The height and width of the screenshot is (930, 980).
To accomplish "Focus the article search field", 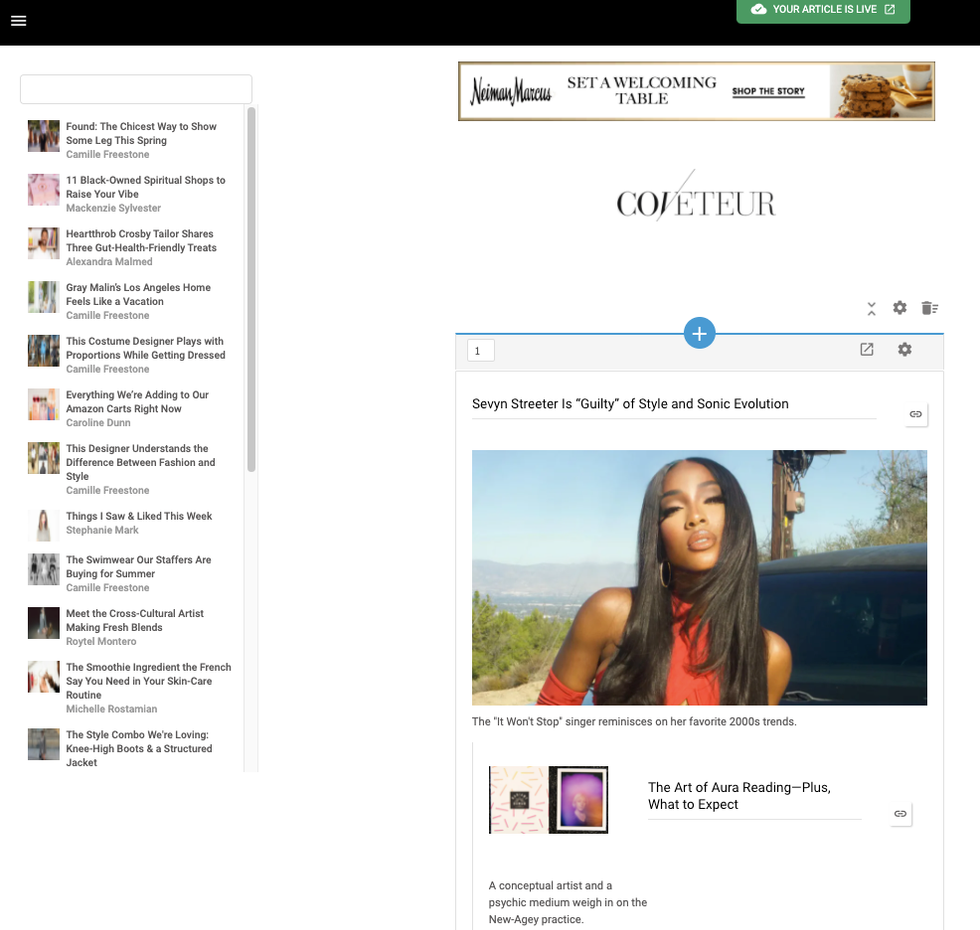I will tap(136, 89).
